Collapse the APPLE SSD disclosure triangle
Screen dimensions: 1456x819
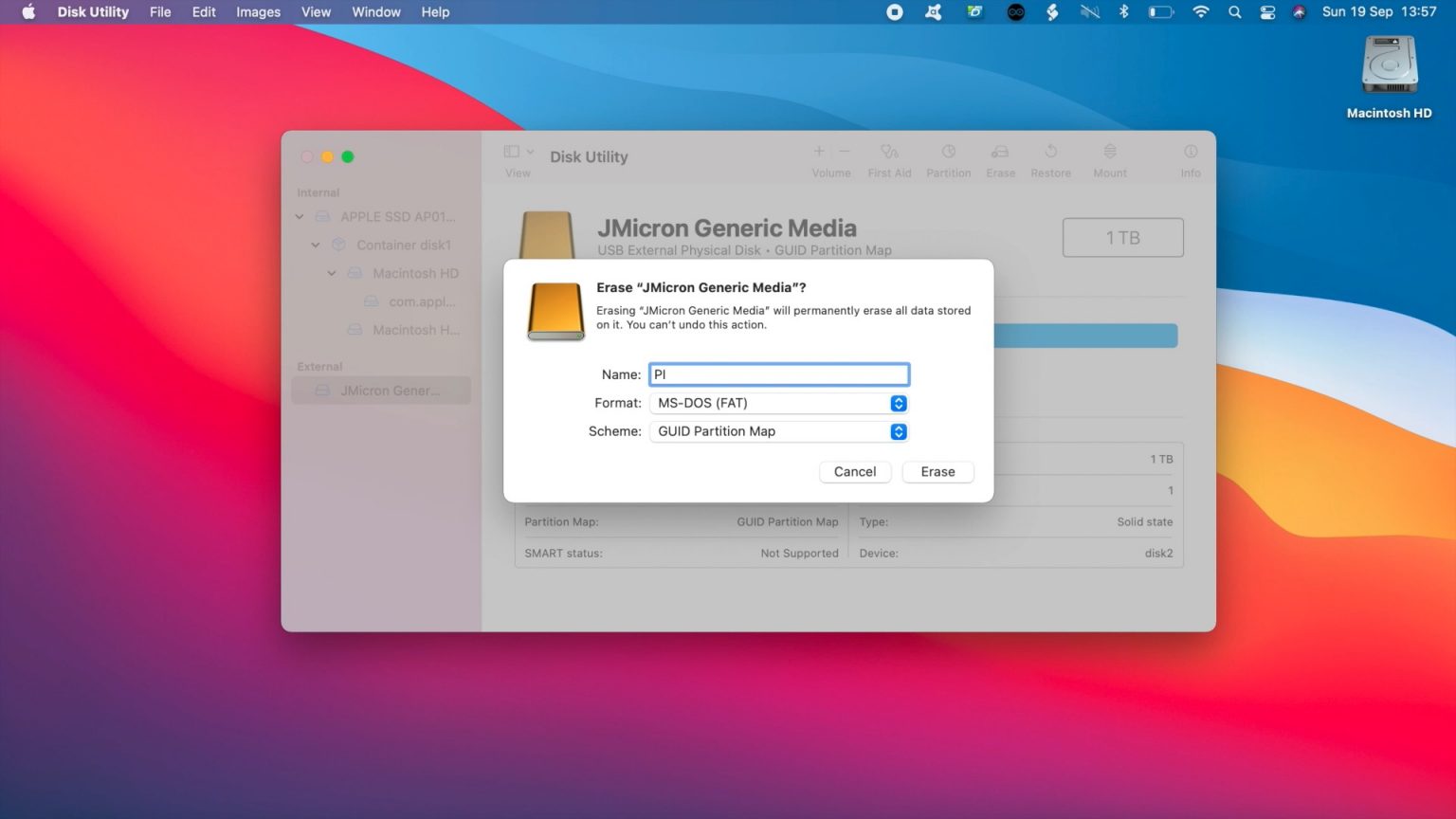click(x=299, y=216)
